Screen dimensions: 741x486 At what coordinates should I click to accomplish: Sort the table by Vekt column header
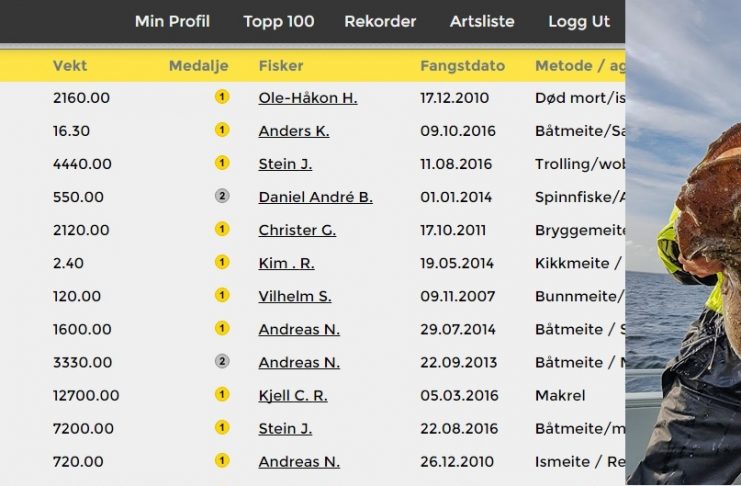(x=70, y=66)
